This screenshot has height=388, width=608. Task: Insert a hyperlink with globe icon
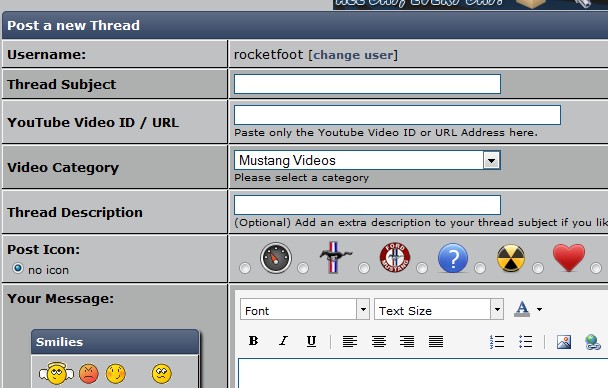point(592,342)
